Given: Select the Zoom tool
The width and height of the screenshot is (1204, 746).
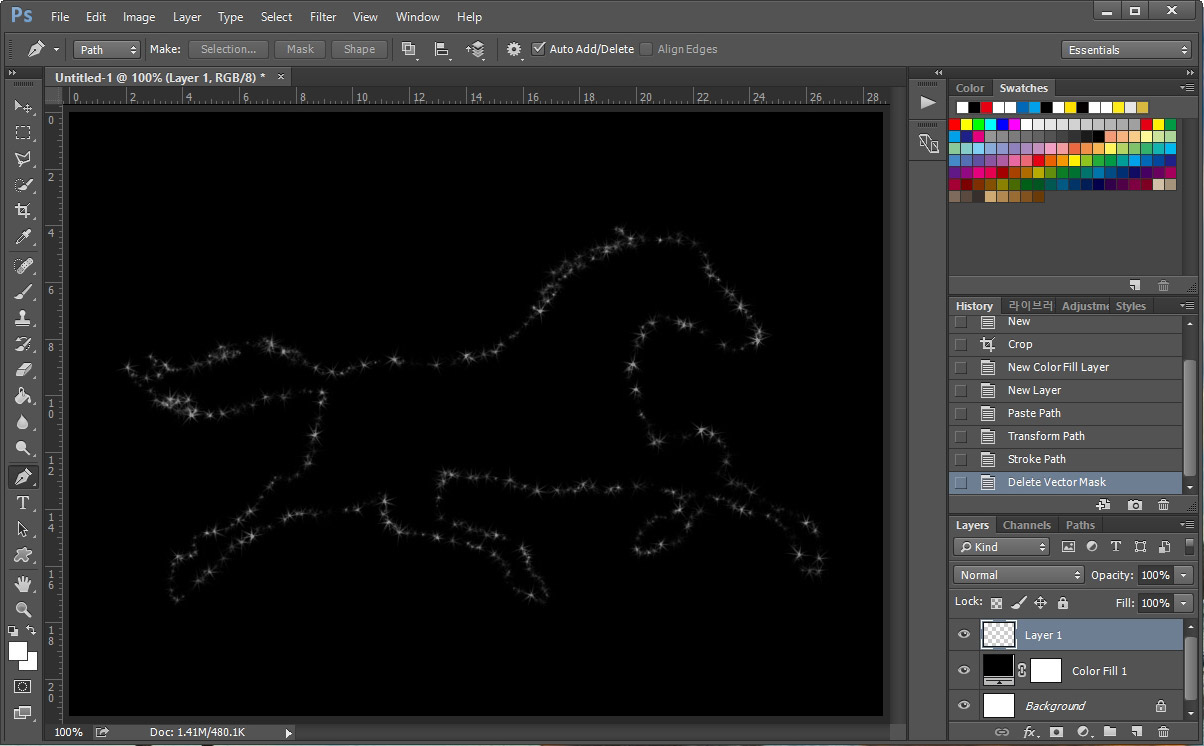Looking at the screenshot, I should (23, 610).
